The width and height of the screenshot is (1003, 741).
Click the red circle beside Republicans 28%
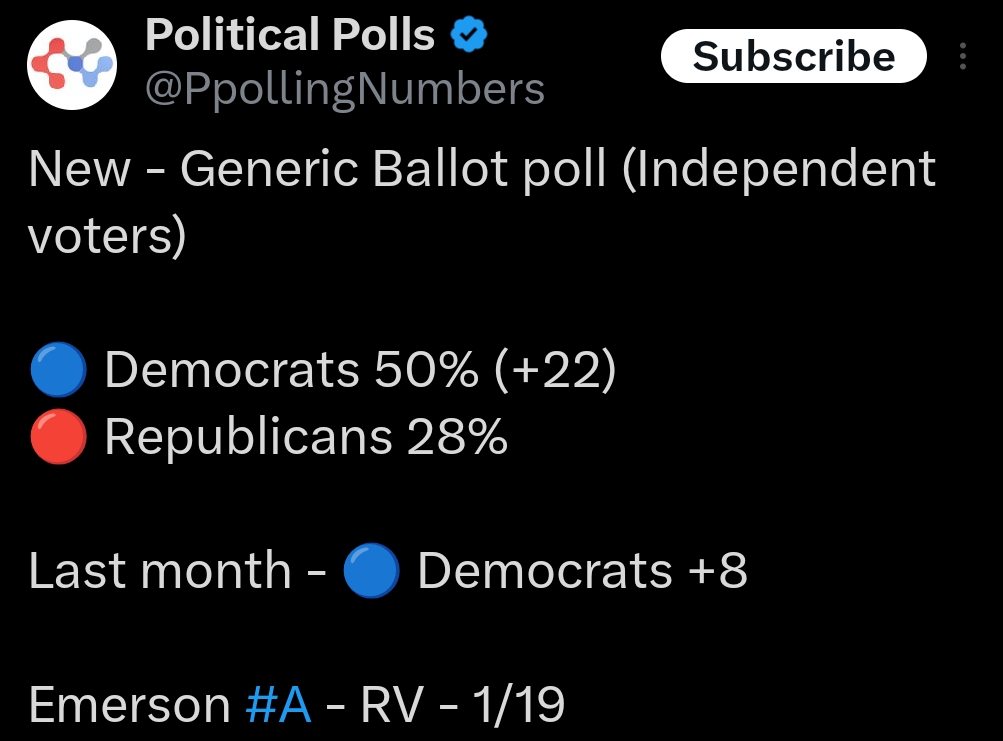click(x=60, y=437)
